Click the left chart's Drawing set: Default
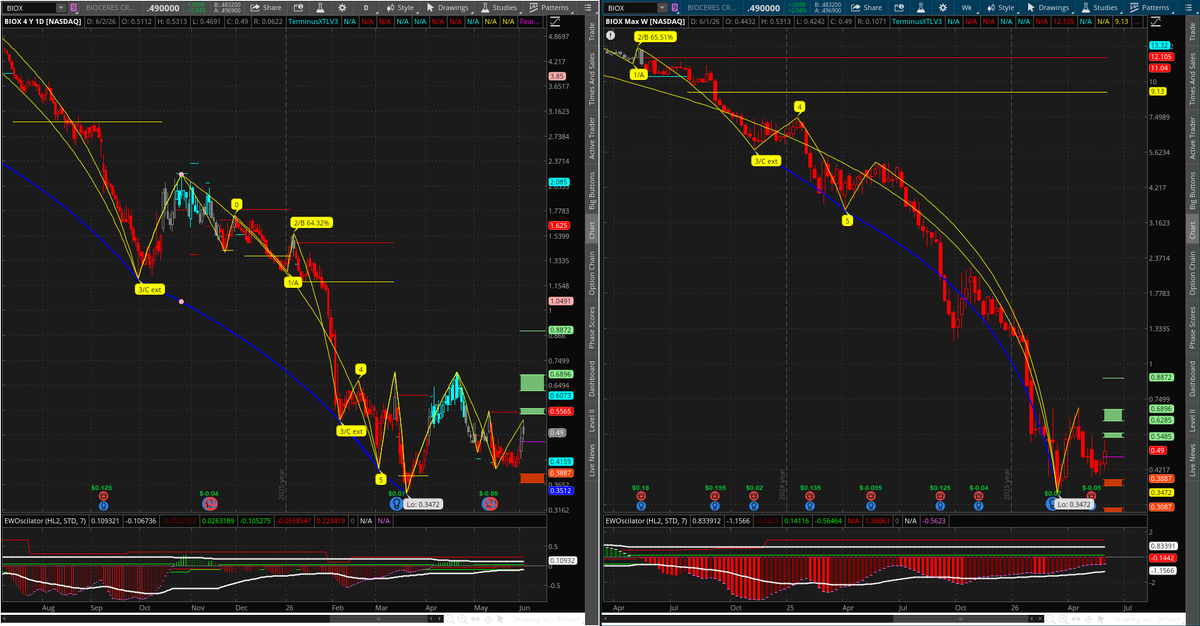The width and height of the screenshot is (1200, 626). [546, 619]
